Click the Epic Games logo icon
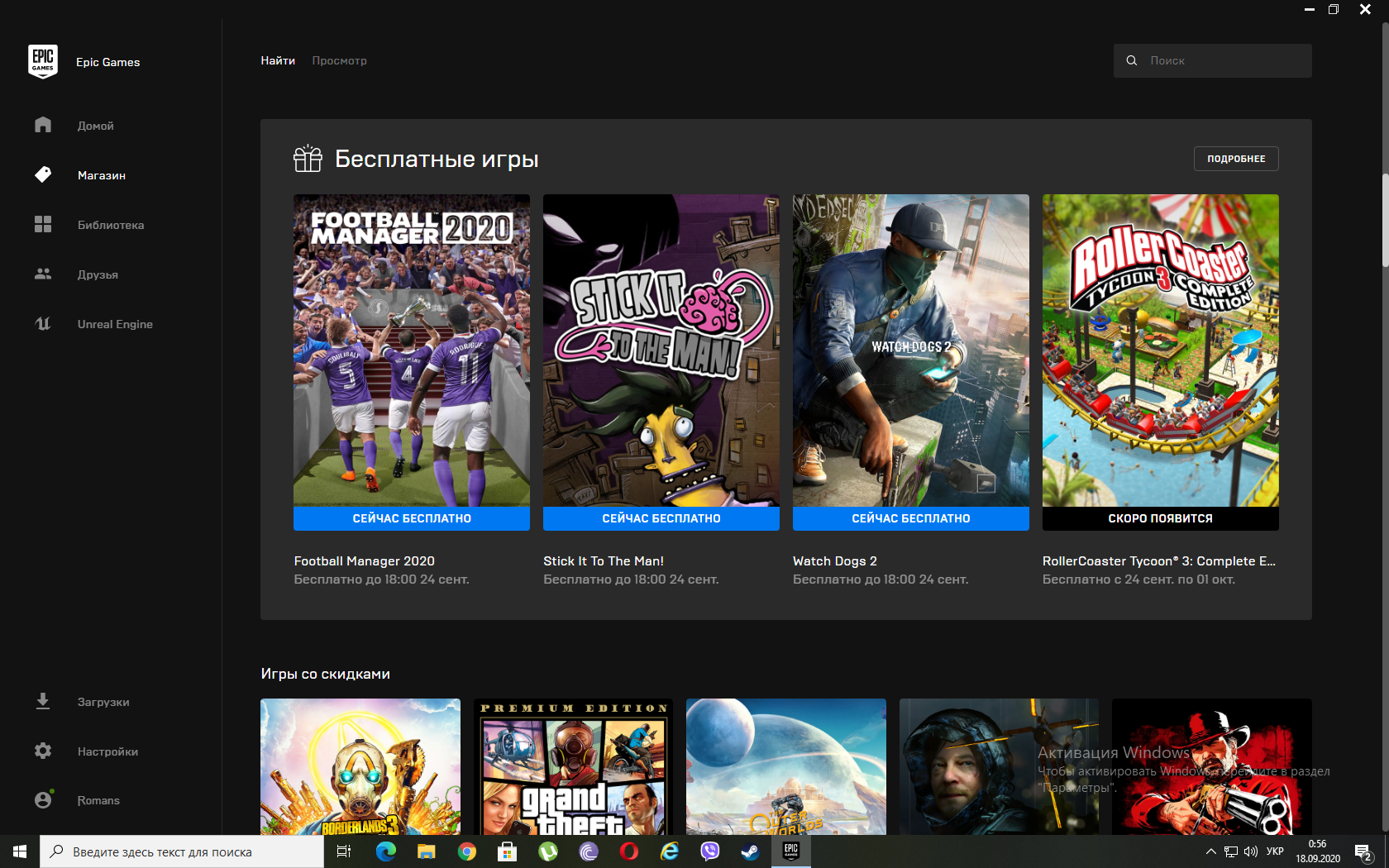Image resolution: width=1389 pixels, height=868 pixels. tap(43, 61)
